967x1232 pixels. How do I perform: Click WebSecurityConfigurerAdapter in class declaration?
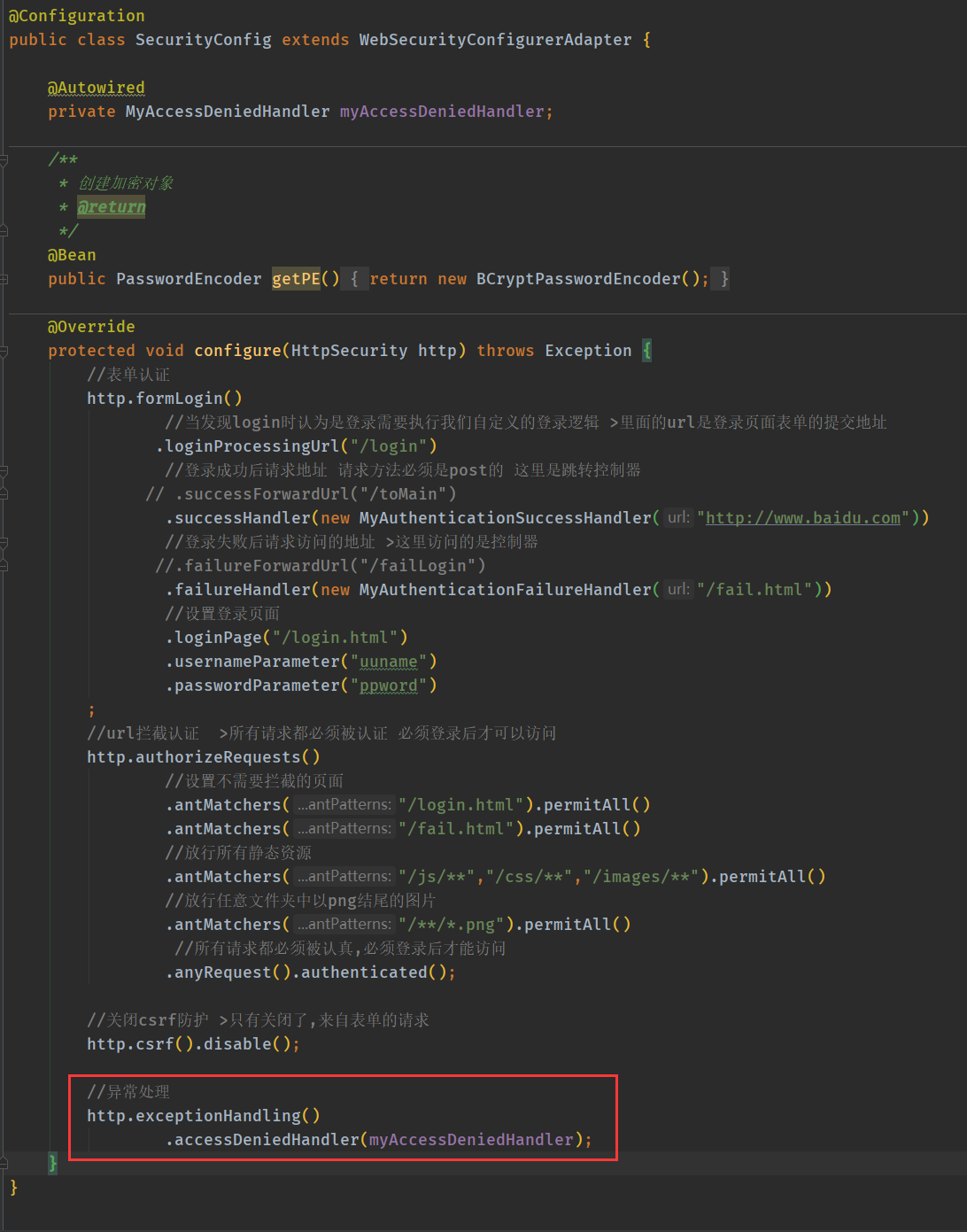tap(496, 40)
